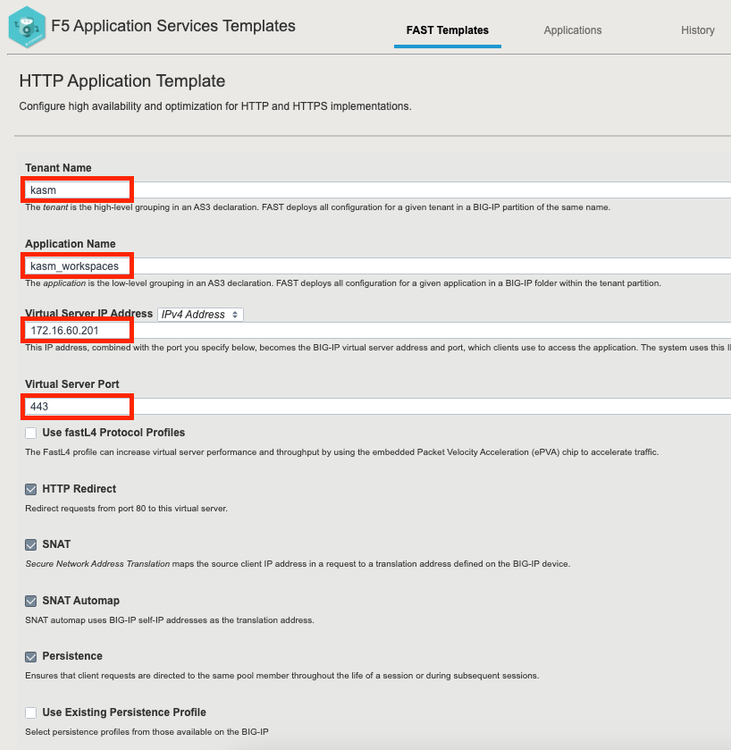Click the Tenant Name field label
The image size is (731, 750).
click(x=58, y=168)
